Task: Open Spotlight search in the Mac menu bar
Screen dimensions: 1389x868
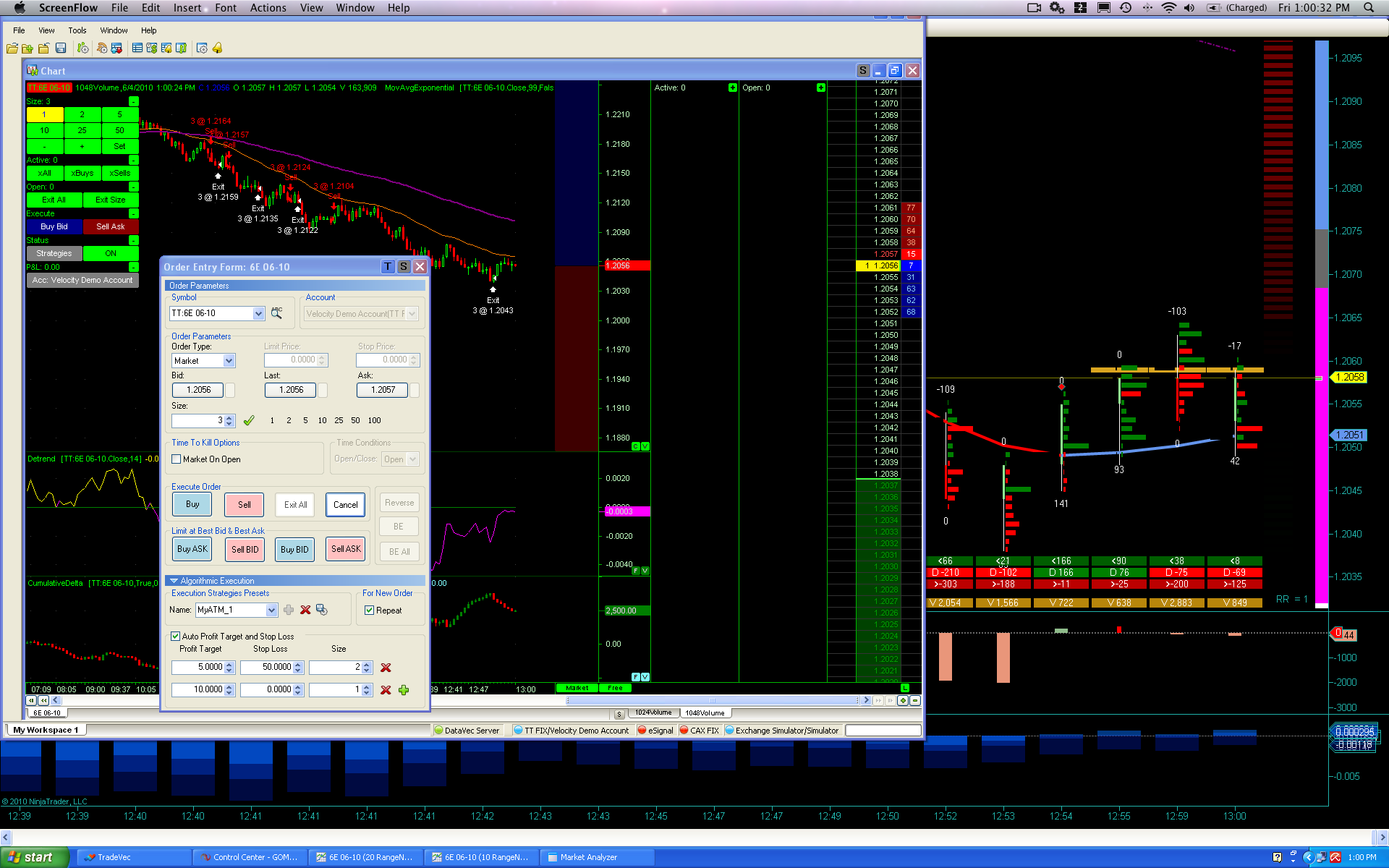Action: (1369, 8)
